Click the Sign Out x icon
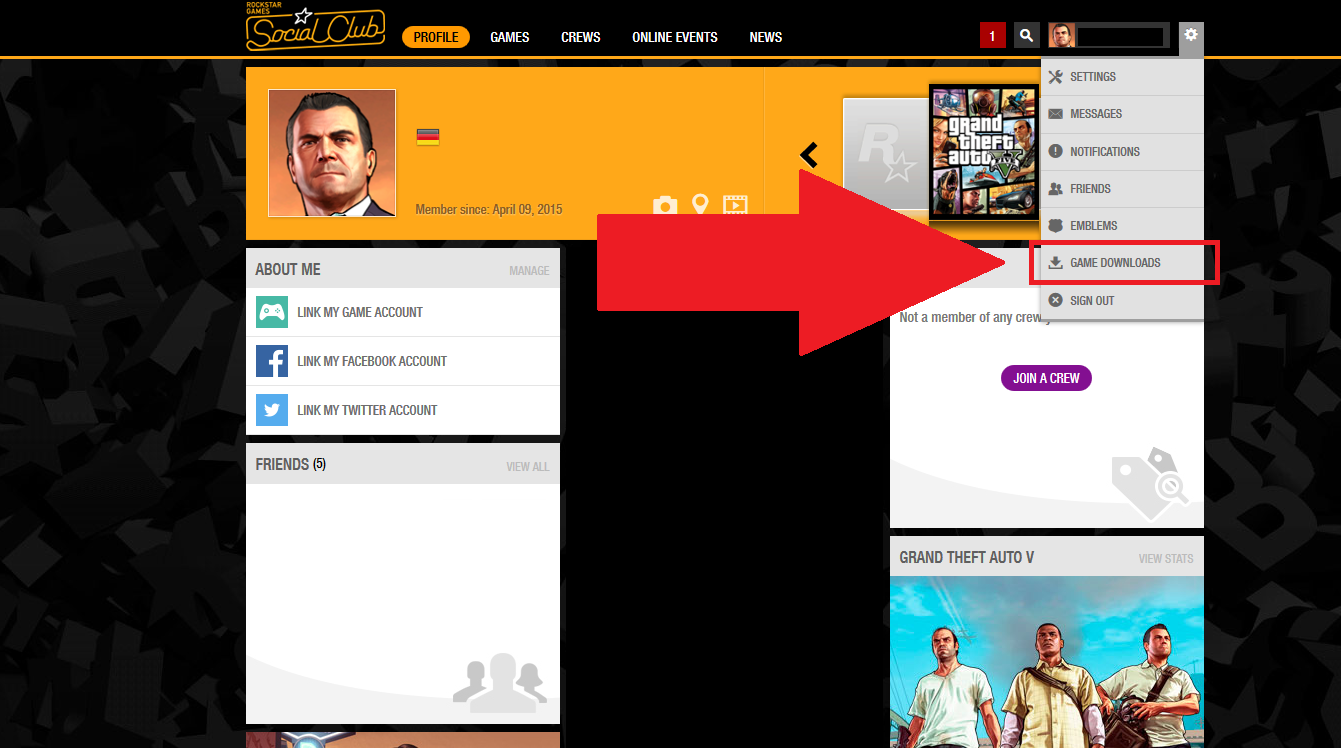Screen dimensions: 1341x748 point(1055,300)
